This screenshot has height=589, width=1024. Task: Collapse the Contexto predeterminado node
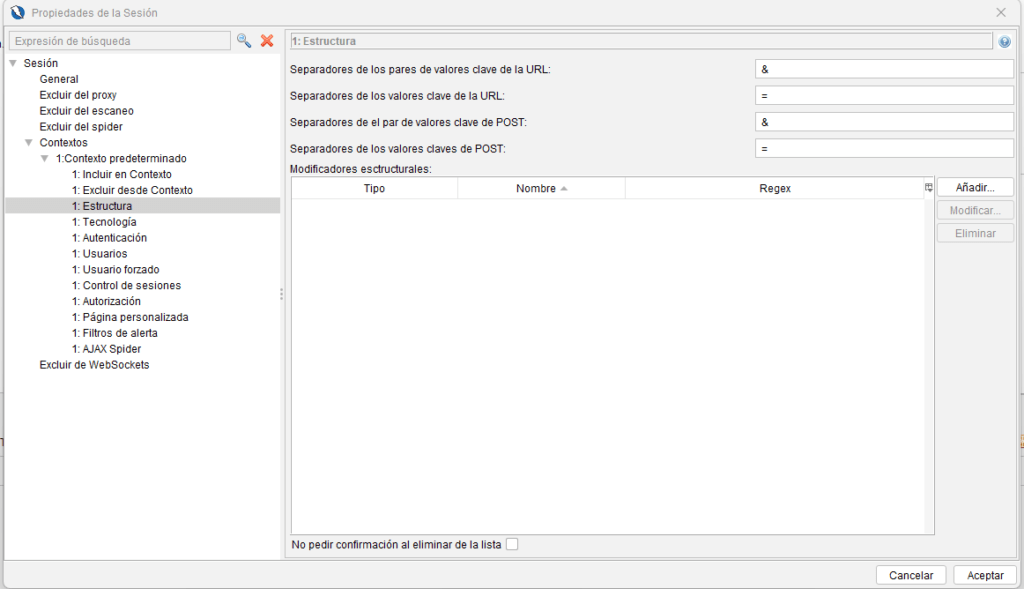[x=45, y=159]
